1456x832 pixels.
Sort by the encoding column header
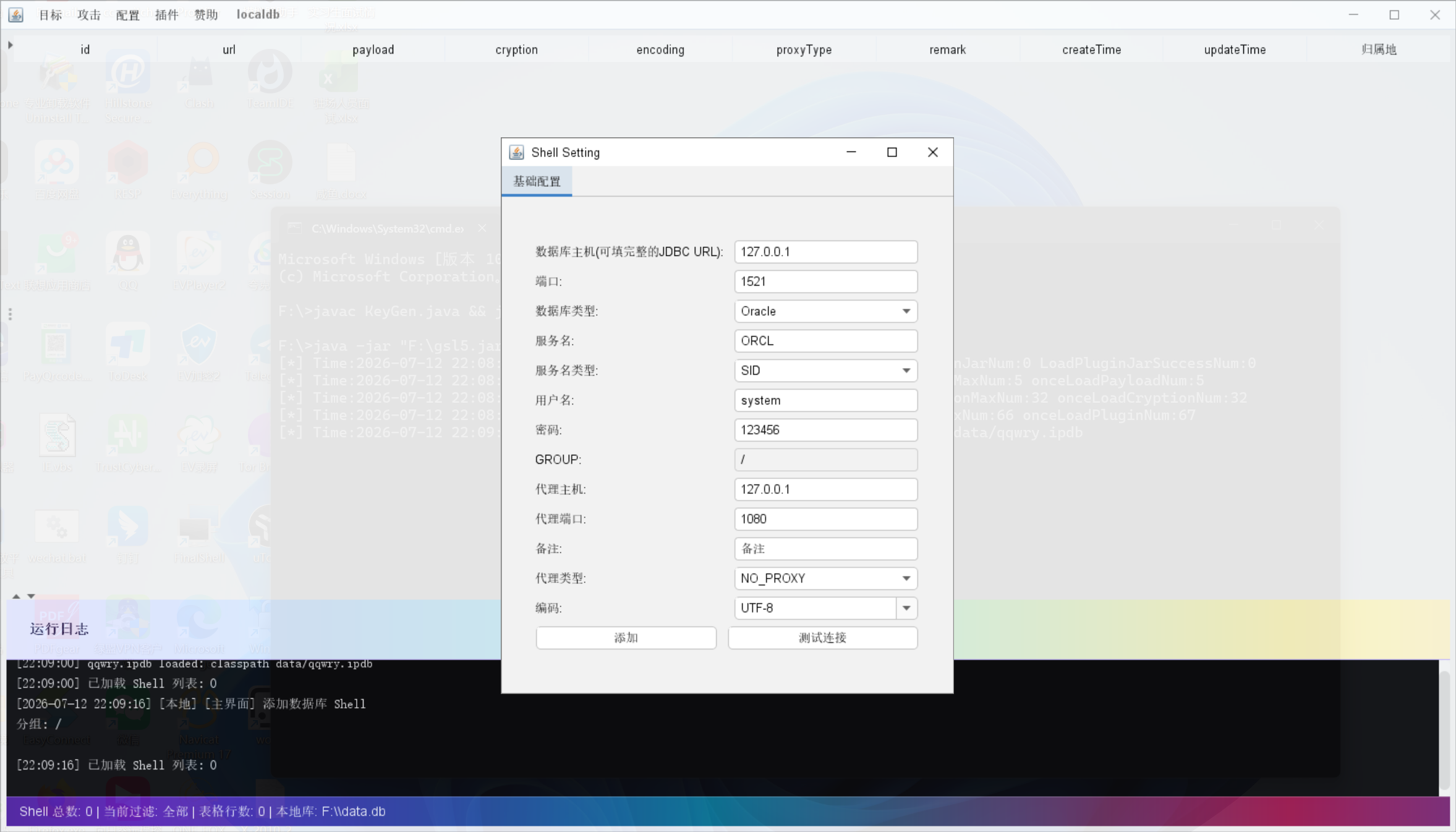[x=660, y=49]
